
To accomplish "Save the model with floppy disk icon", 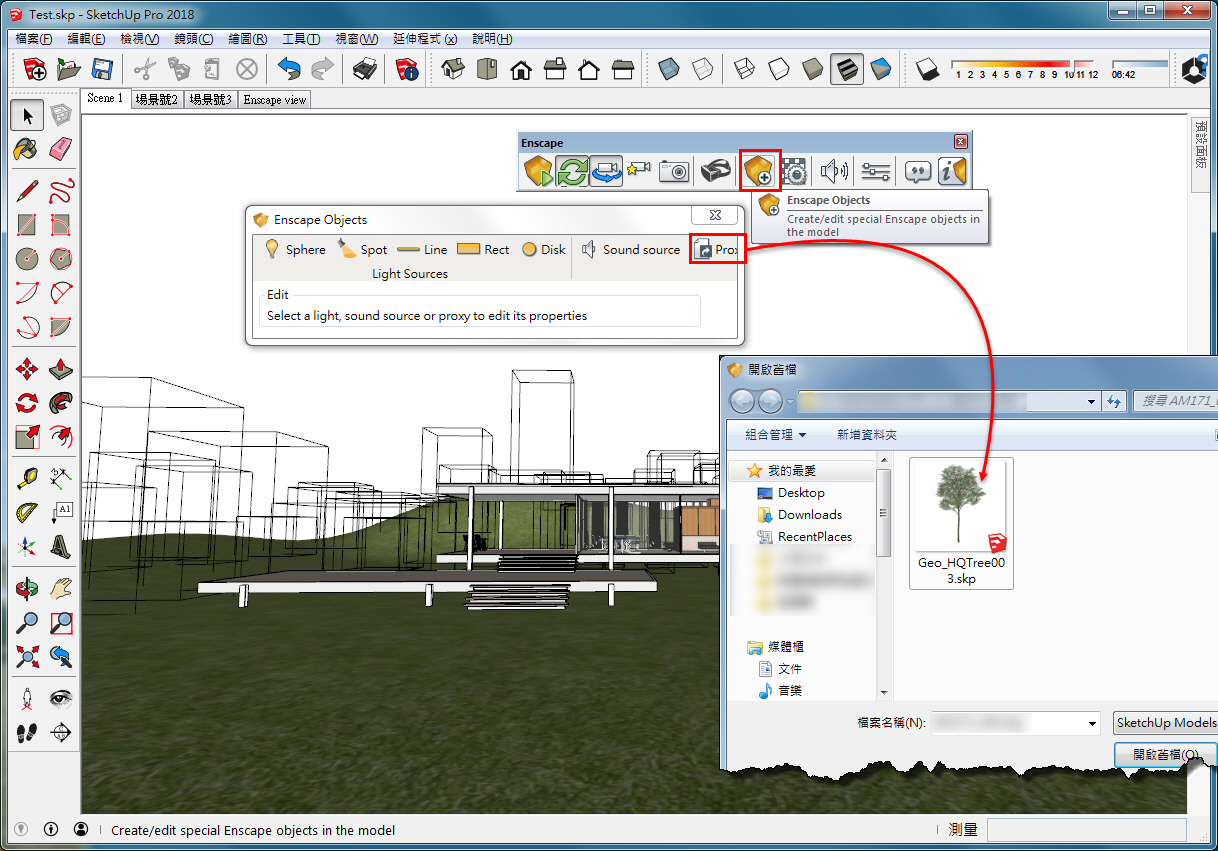I will click(102, 69).
